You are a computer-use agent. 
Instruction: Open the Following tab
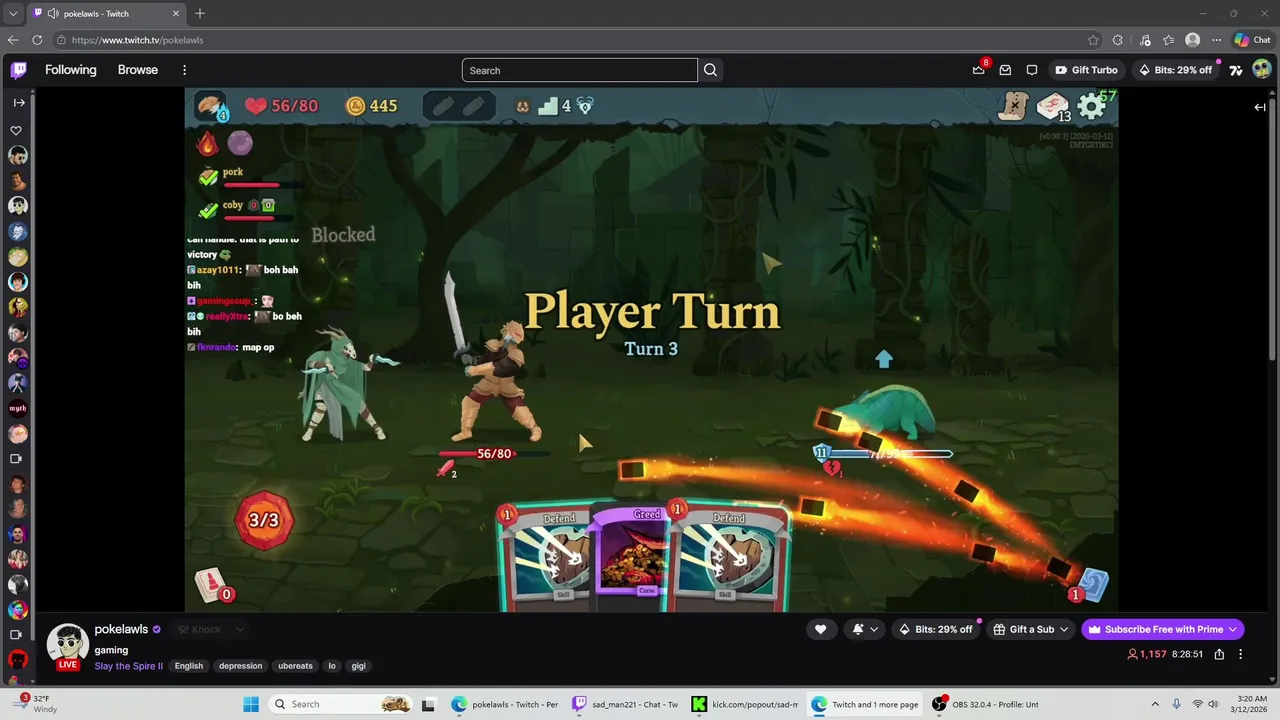[70, 70]
